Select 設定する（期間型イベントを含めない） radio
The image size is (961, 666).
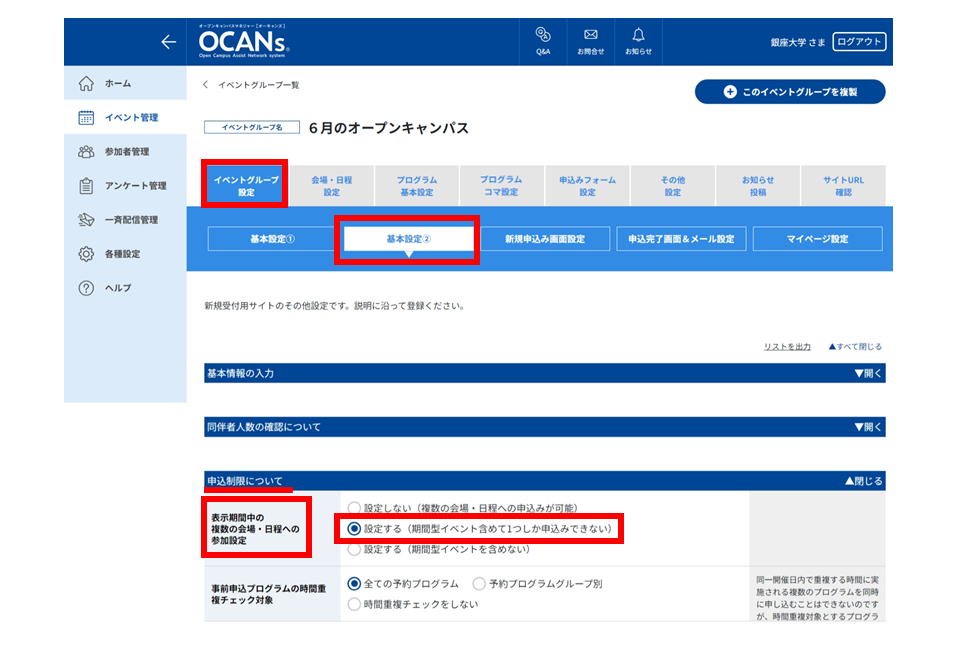pyautogui.click(x=354, y=550)
